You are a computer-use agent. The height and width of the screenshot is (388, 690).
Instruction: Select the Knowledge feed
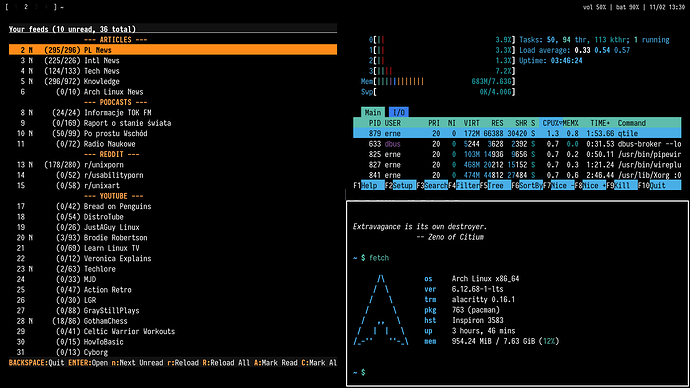(x=173, y=81)
